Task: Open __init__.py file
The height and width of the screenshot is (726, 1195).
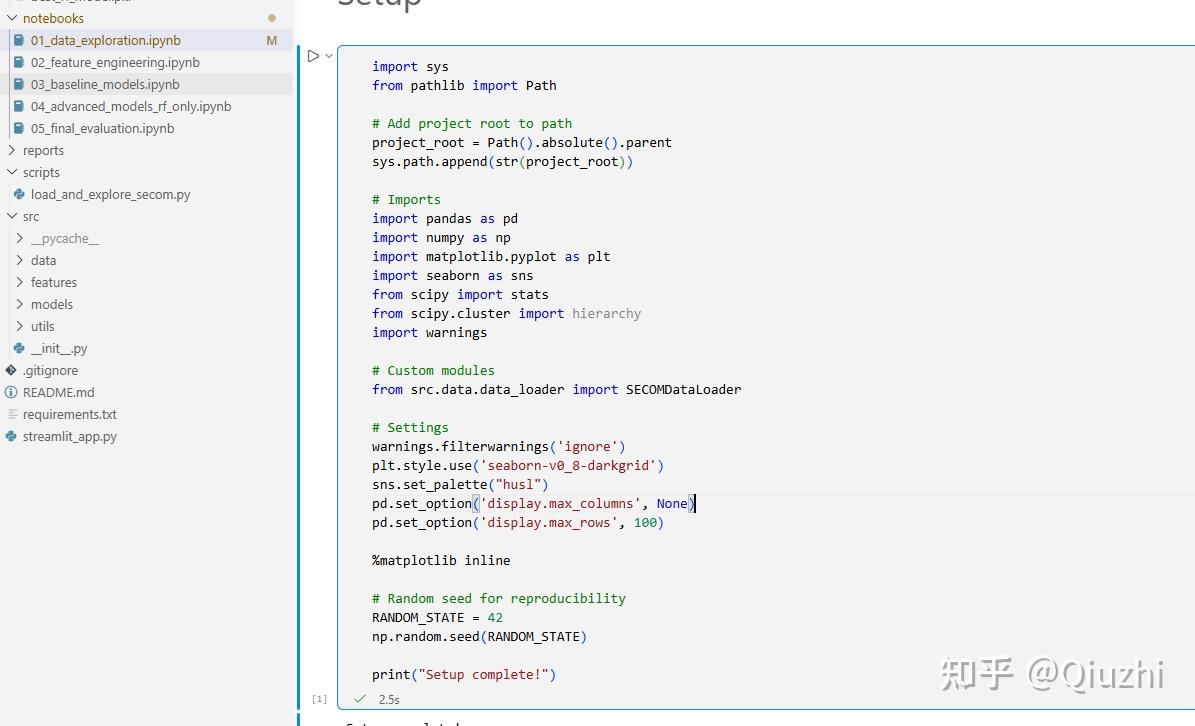Action: [x=59, y=348]
